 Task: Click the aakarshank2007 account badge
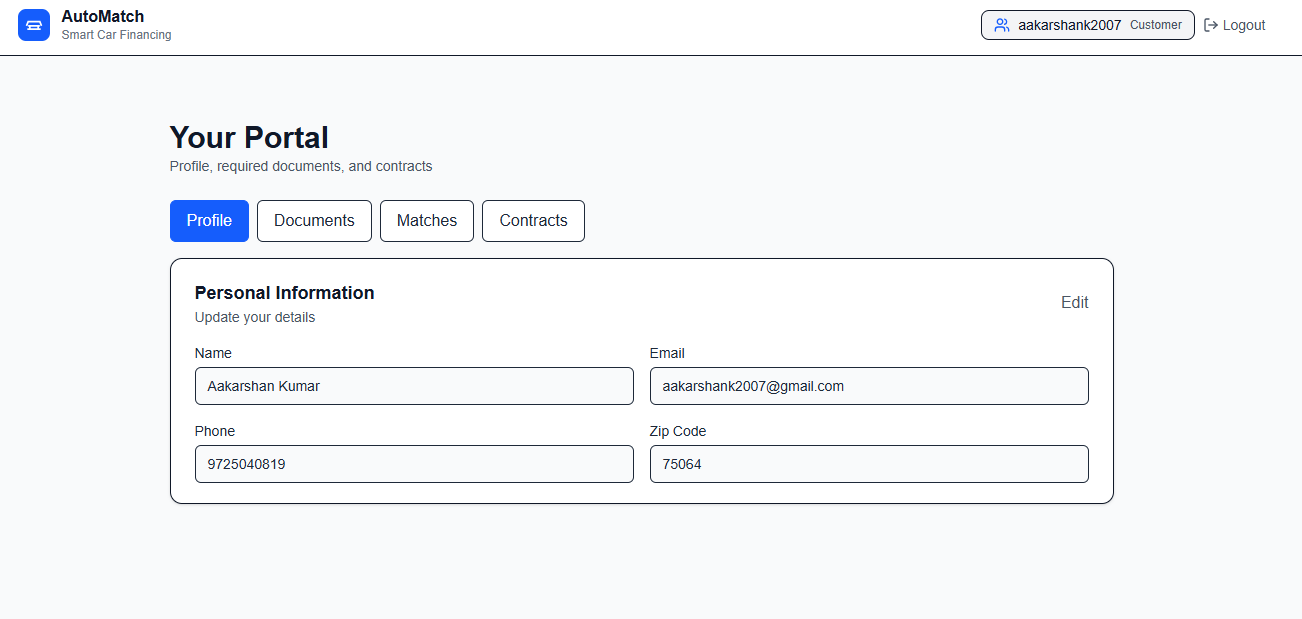pyautogui.click(x=1088, y=25)
